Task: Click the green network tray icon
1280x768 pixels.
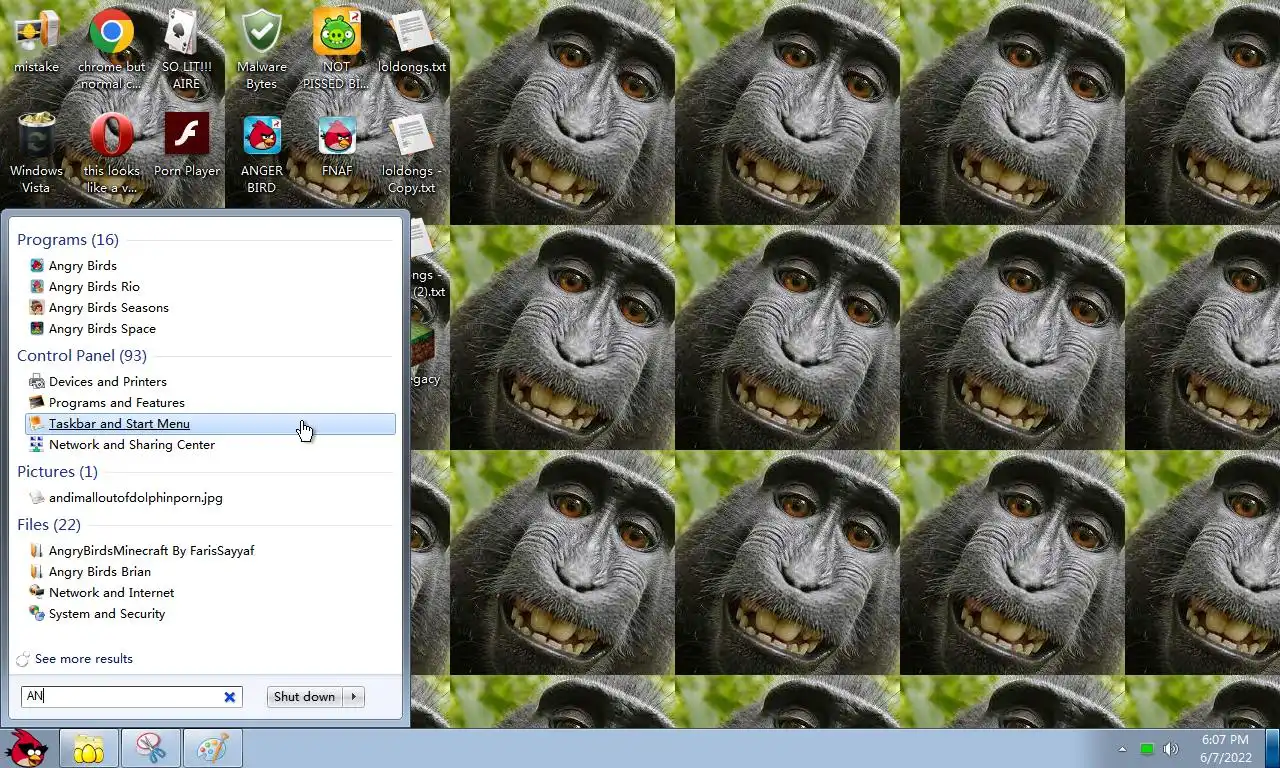Action: [x=1147, y=749]
